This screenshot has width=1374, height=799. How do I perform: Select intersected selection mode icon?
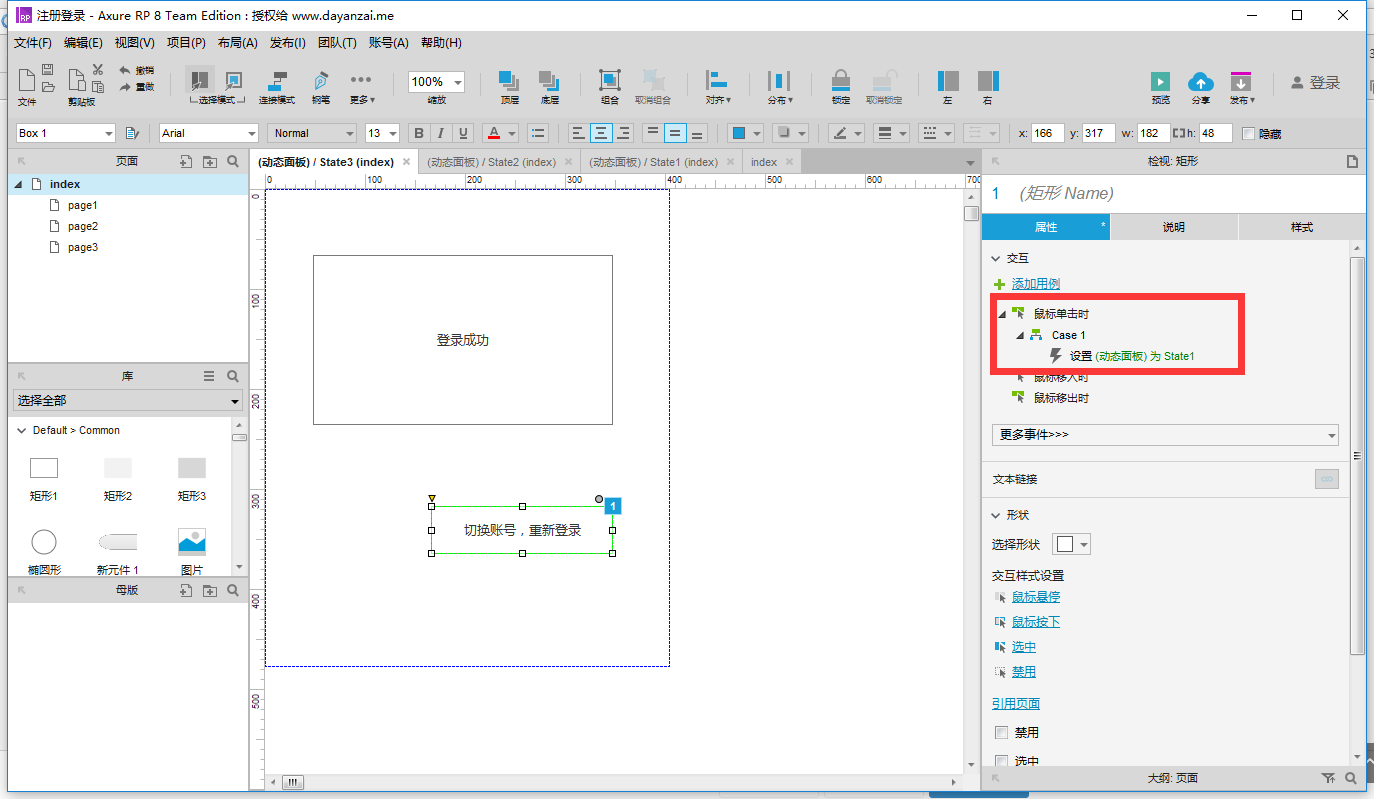[200, 80]
